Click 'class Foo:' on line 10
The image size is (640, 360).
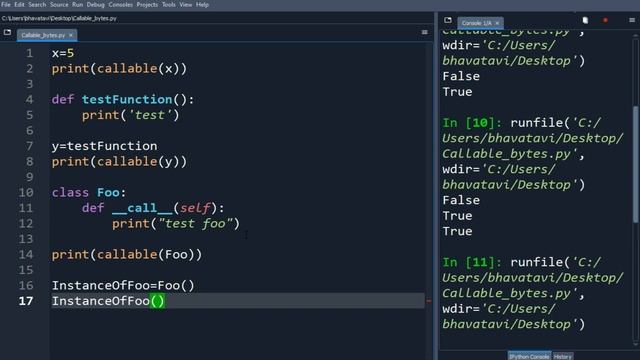[89, 193]
